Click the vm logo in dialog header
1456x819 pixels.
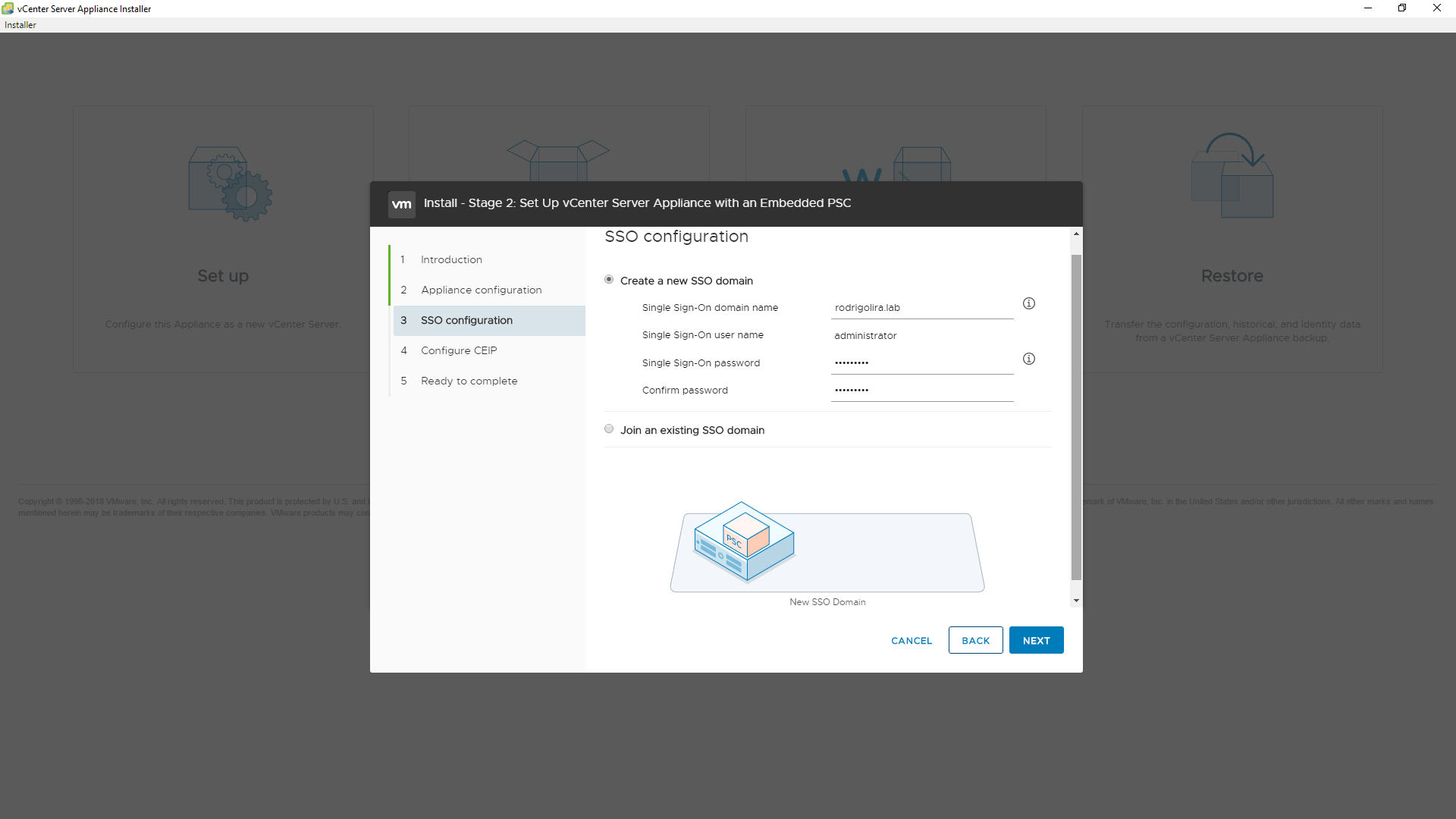coord(401,204)
